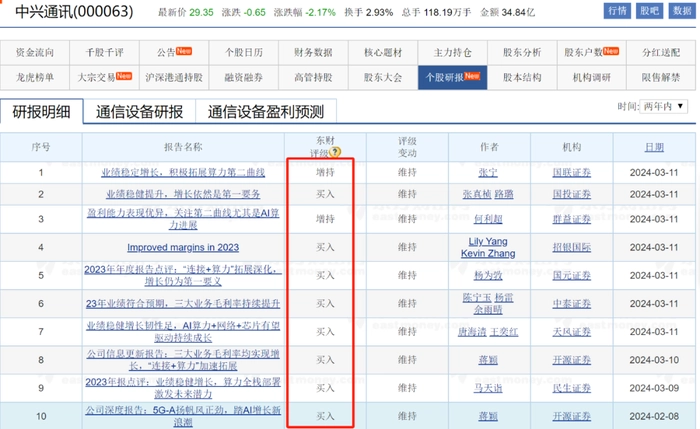
Task: Select the 研报明细 tab
Action: [43, 112]
